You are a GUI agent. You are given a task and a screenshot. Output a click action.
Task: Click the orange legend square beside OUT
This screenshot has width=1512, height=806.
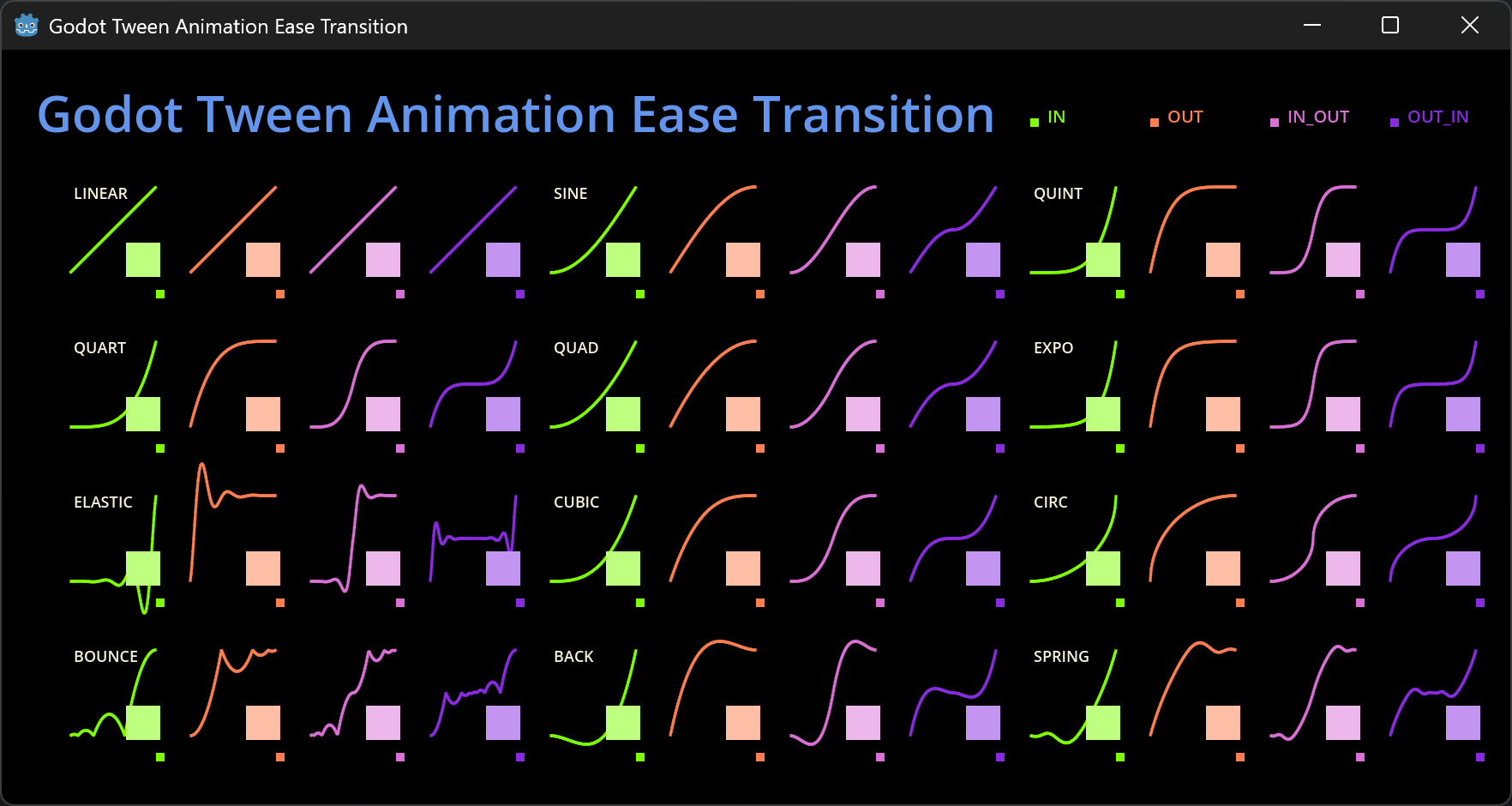1155,123
